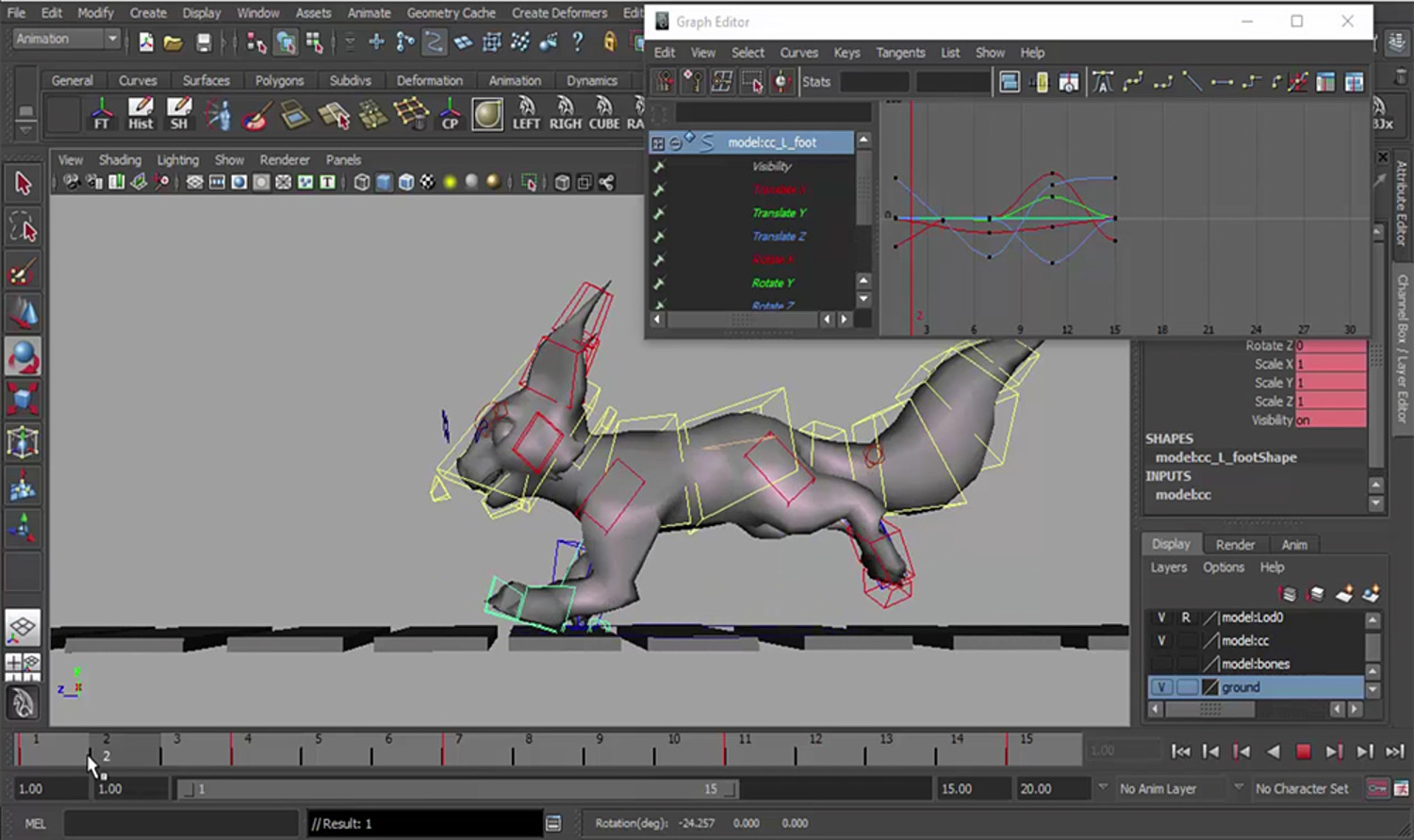Toggle visibility V for the model:Lod0 layer
This screenshot has width=1414, height=840.
coord(1161,618)
